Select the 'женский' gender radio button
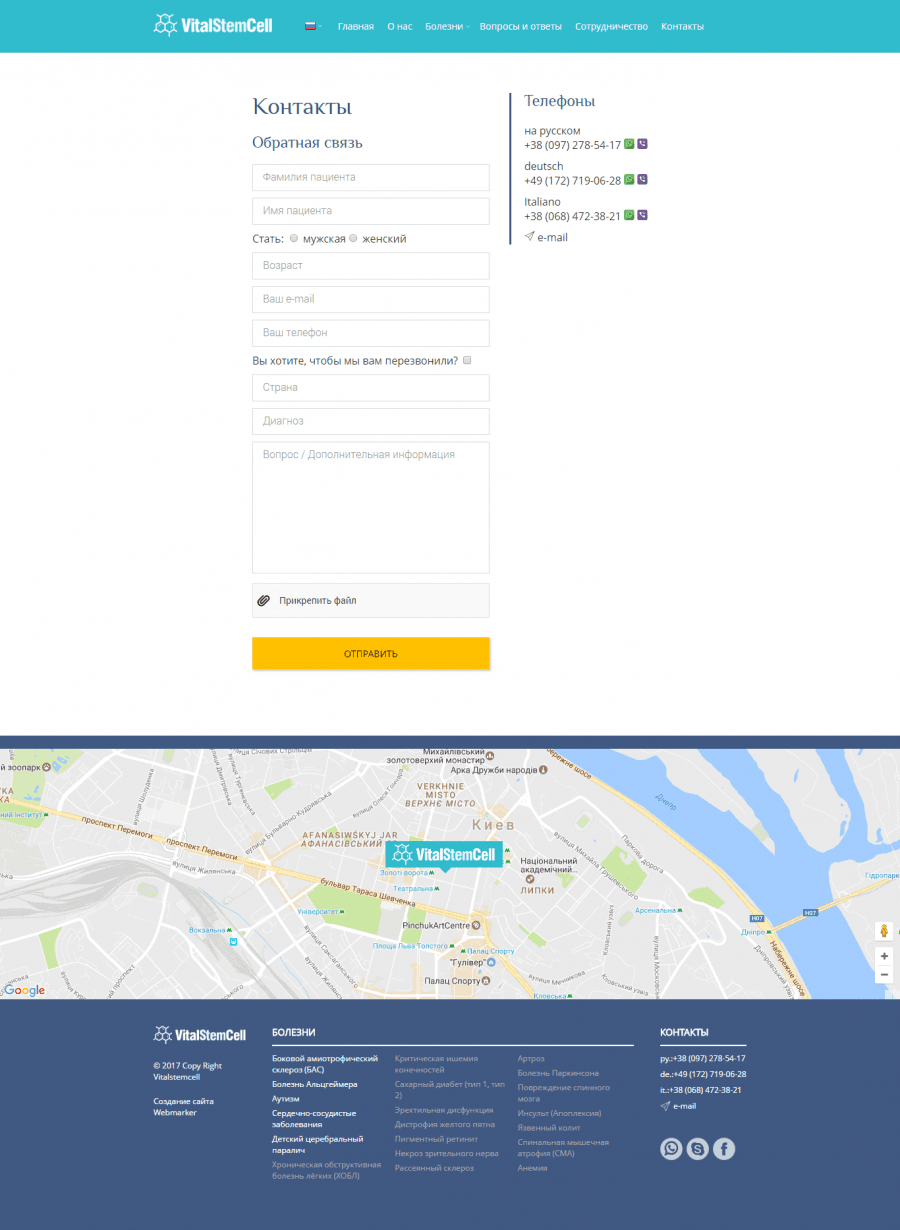 (x=353, y=239)
